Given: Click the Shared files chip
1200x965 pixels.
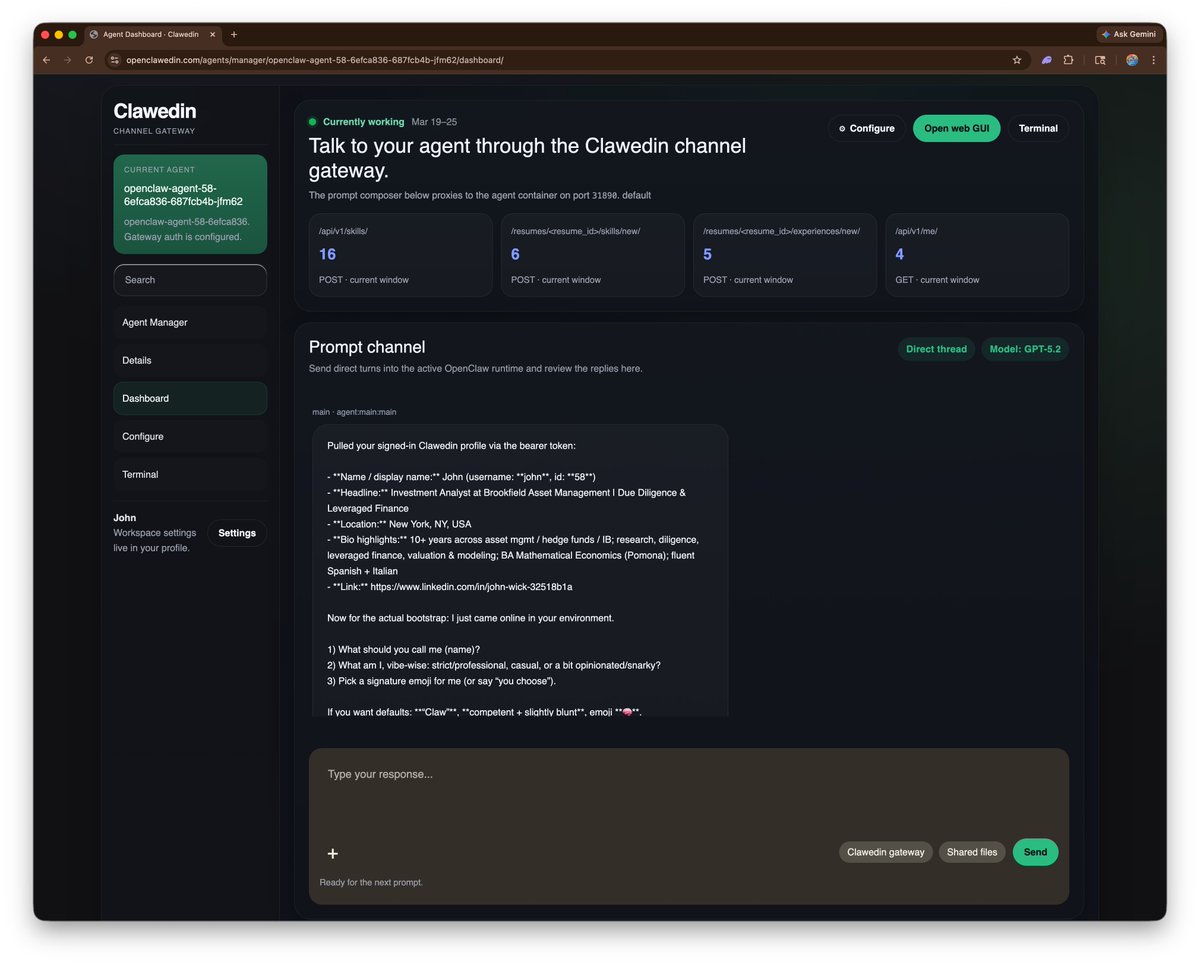Looking at the screenshot, I should [972, 852].
